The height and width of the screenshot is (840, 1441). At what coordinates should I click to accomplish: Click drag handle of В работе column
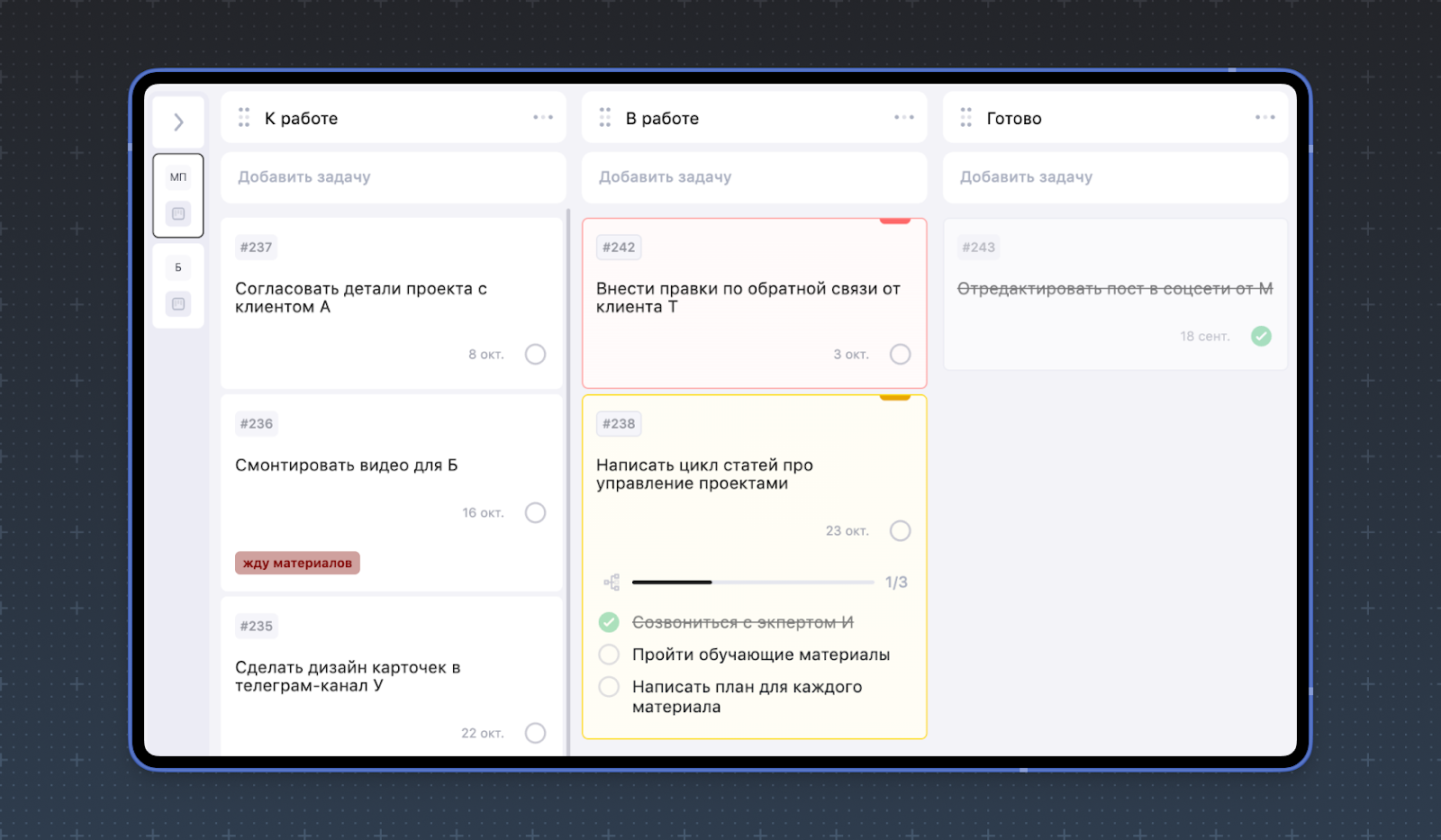point(604,118)
